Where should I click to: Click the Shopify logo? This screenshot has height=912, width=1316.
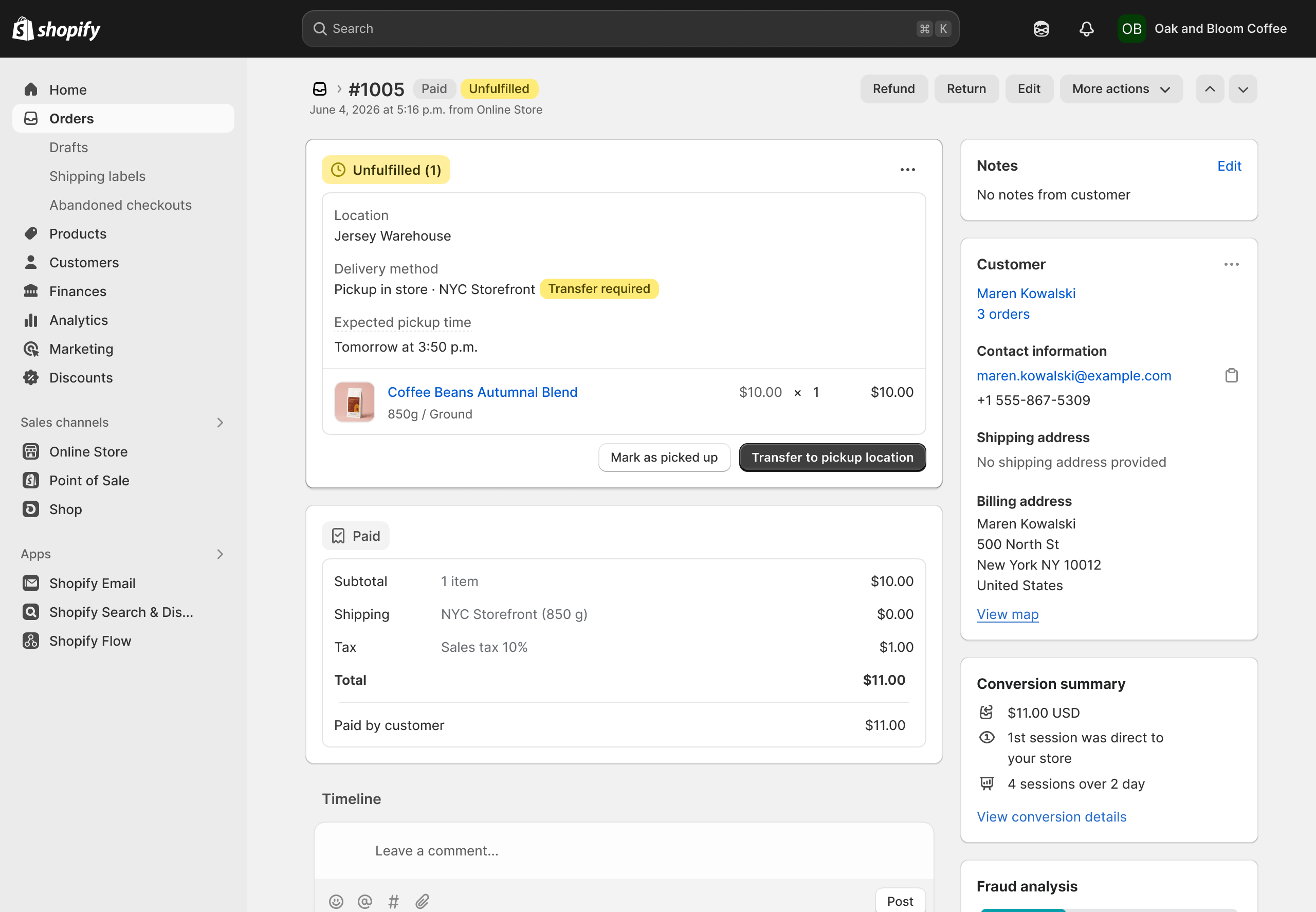pyautogui.click(x=56, y=29)
